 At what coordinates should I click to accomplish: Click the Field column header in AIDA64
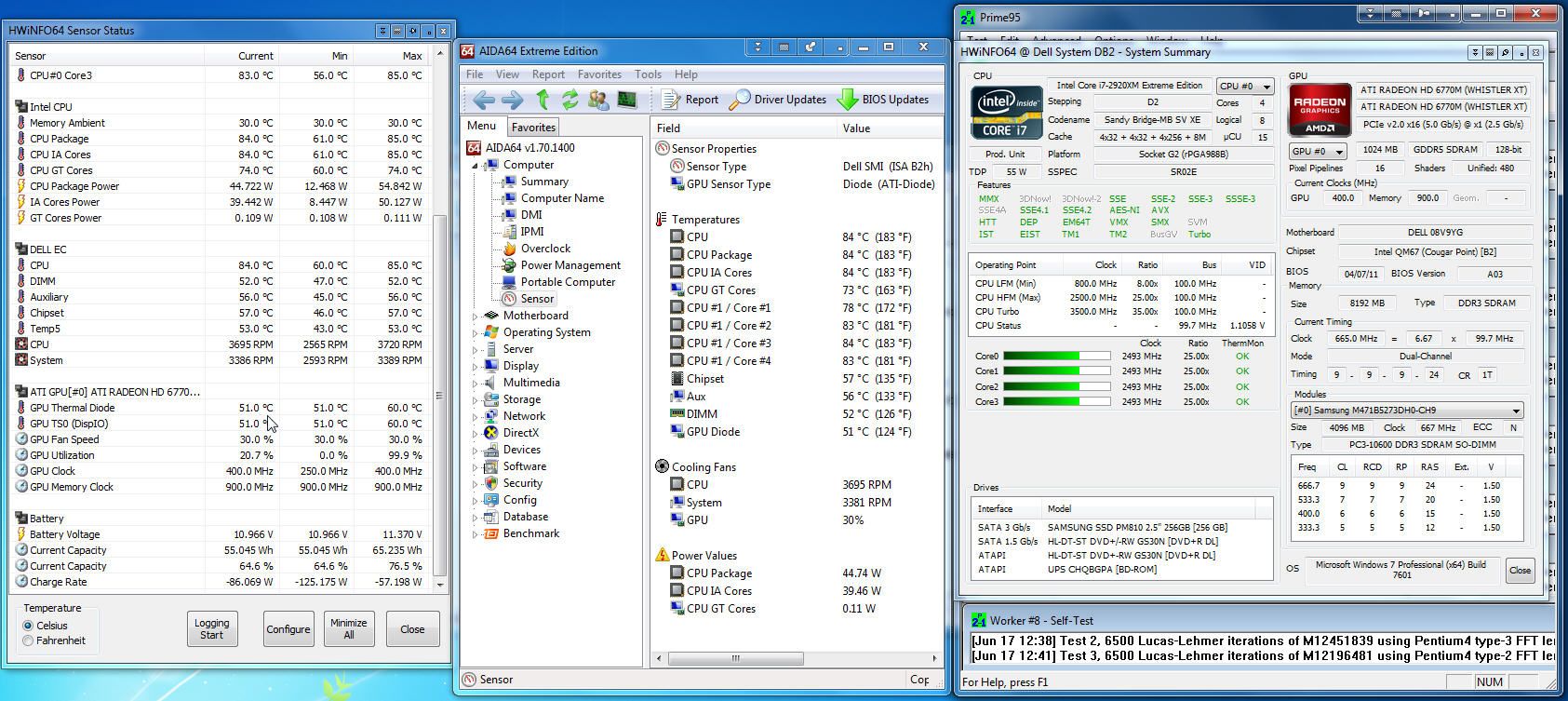[743, 128]
